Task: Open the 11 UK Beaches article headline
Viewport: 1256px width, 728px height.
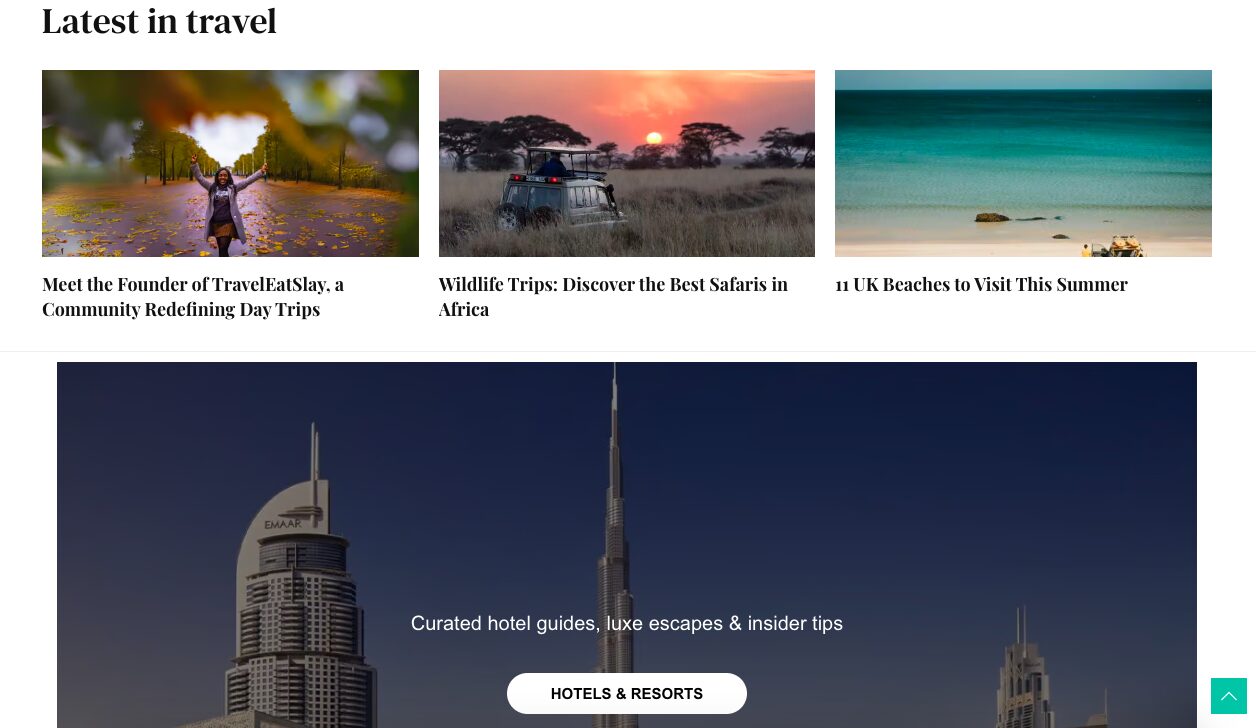Action: [x=981, y=285]
